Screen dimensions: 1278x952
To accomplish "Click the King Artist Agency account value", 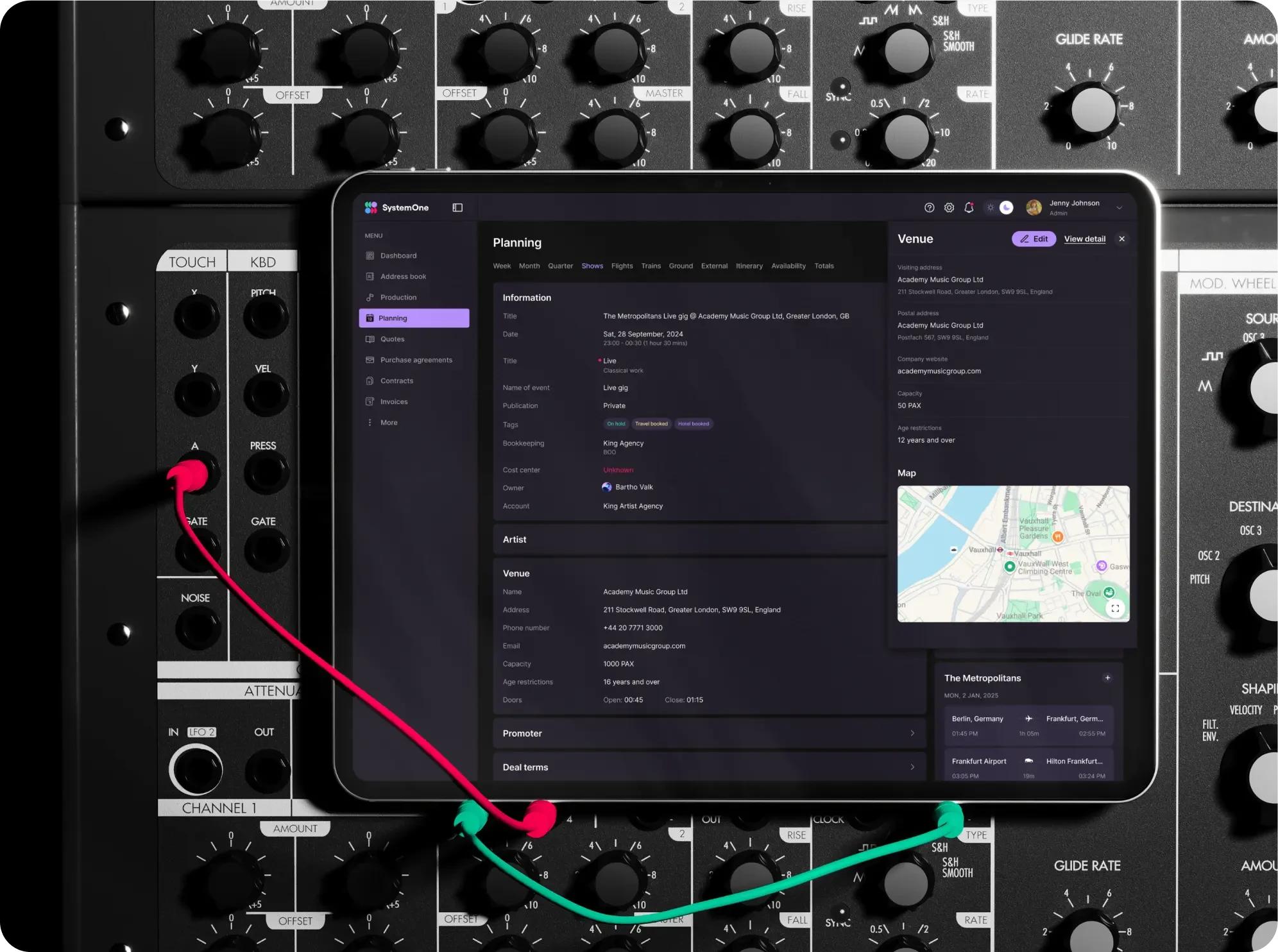I will click(x=633, y=506).
